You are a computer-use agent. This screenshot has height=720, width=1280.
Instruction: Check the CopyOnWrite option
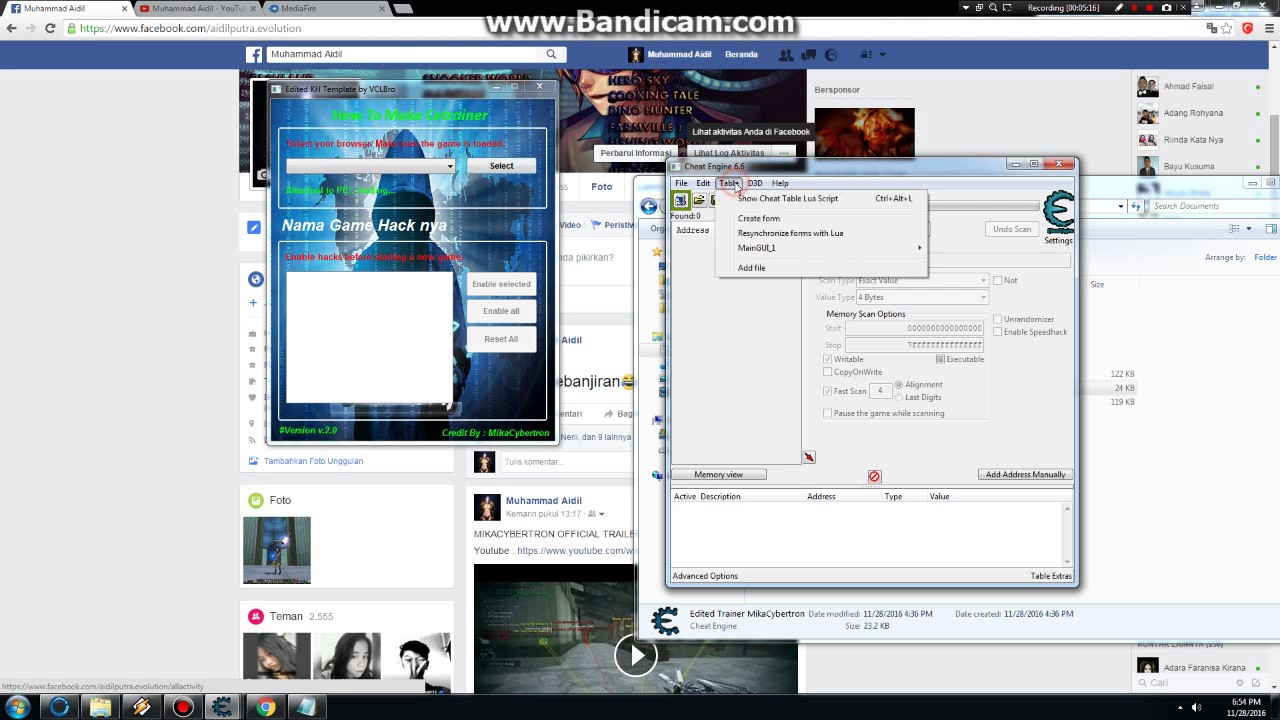tap(827, 372)
